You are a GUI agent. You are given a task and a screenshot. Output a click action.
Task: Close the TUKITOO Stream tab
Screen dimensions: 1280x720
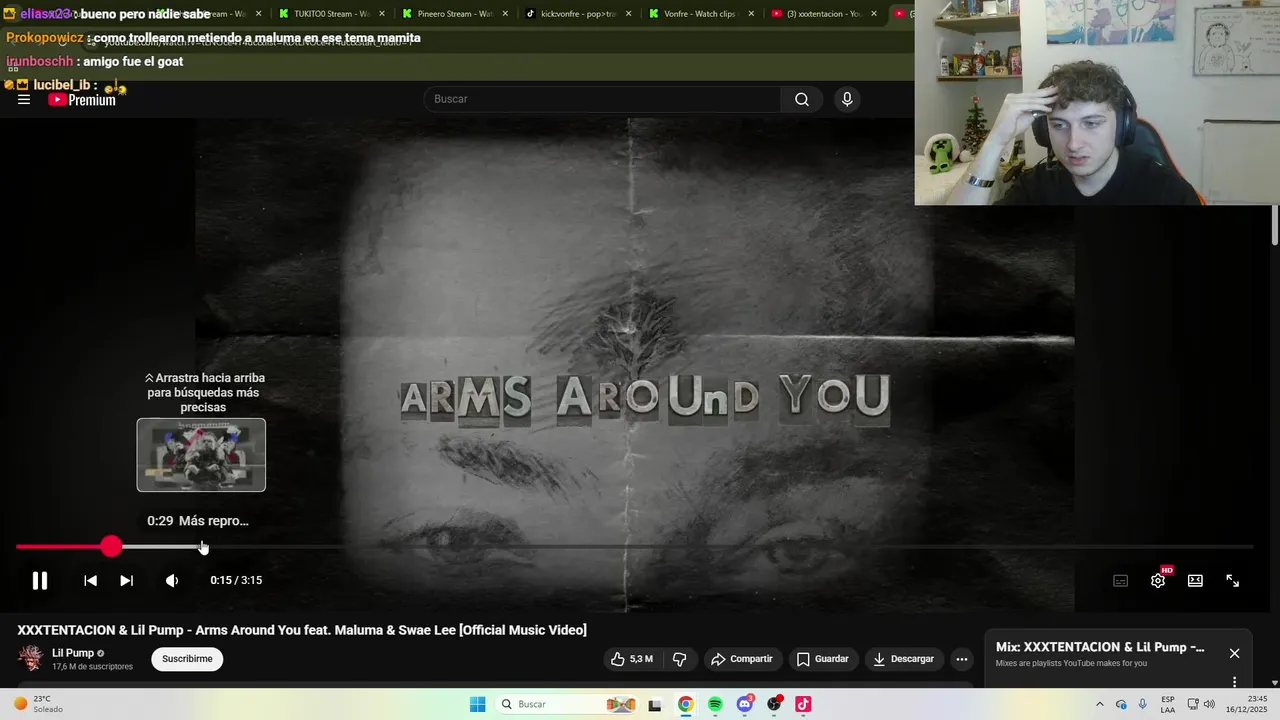(382, 14)
